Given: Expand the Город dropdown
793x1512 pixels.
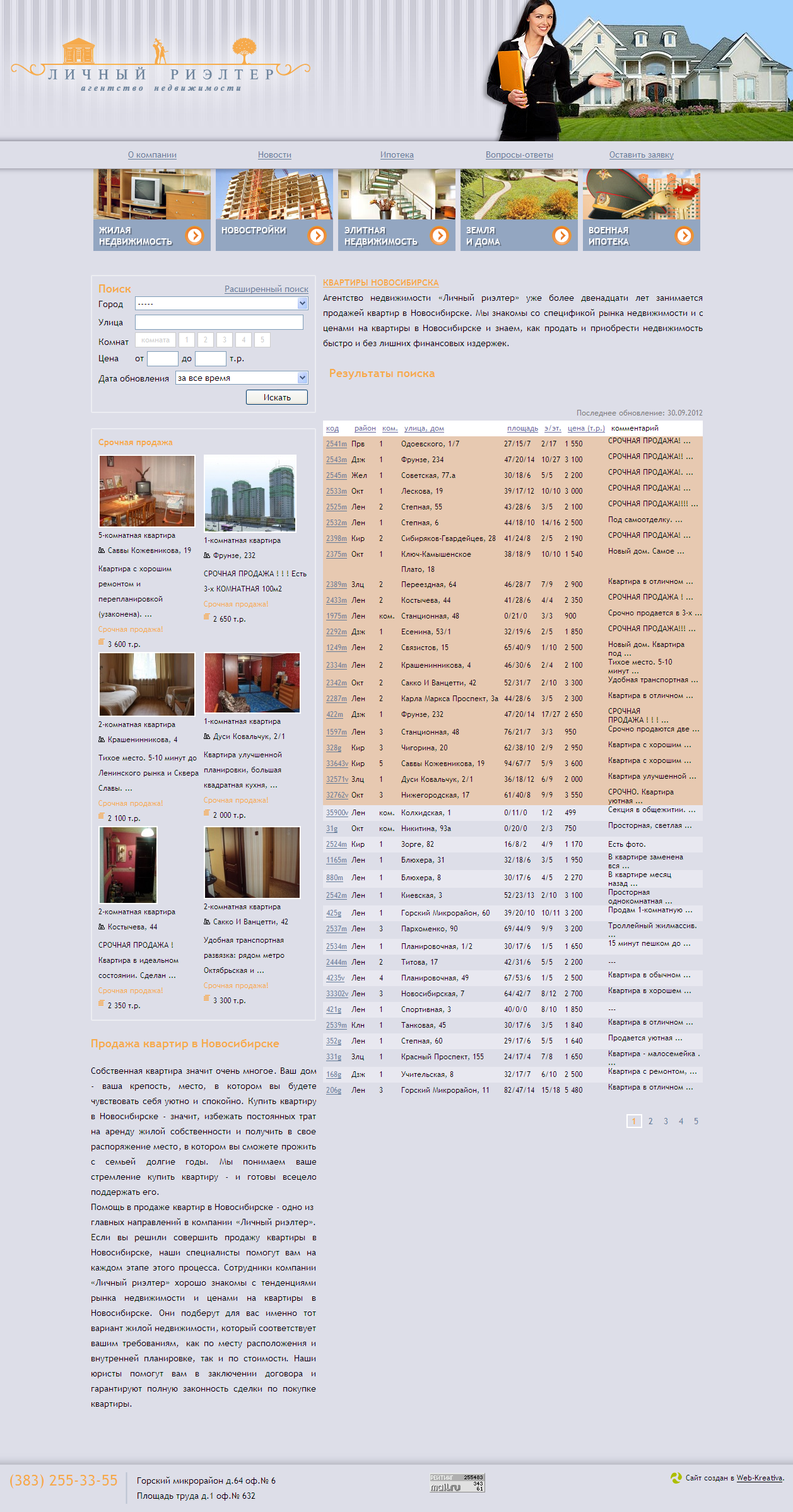Looking at the screenshot, I should [x=302, y=303].
